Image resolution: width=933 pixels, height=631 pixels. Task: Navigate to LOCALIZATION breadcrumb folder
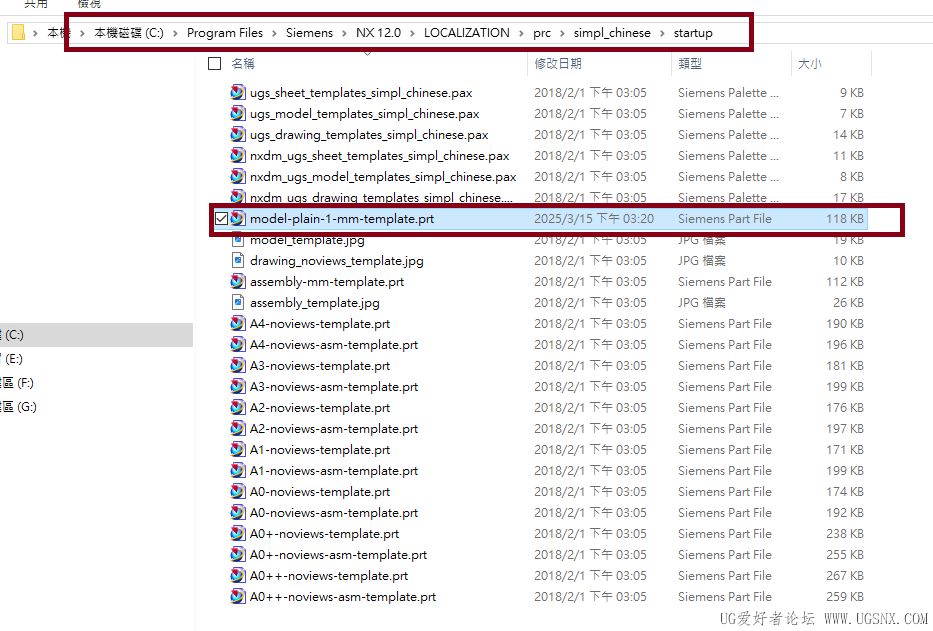[x=466, y=33]
